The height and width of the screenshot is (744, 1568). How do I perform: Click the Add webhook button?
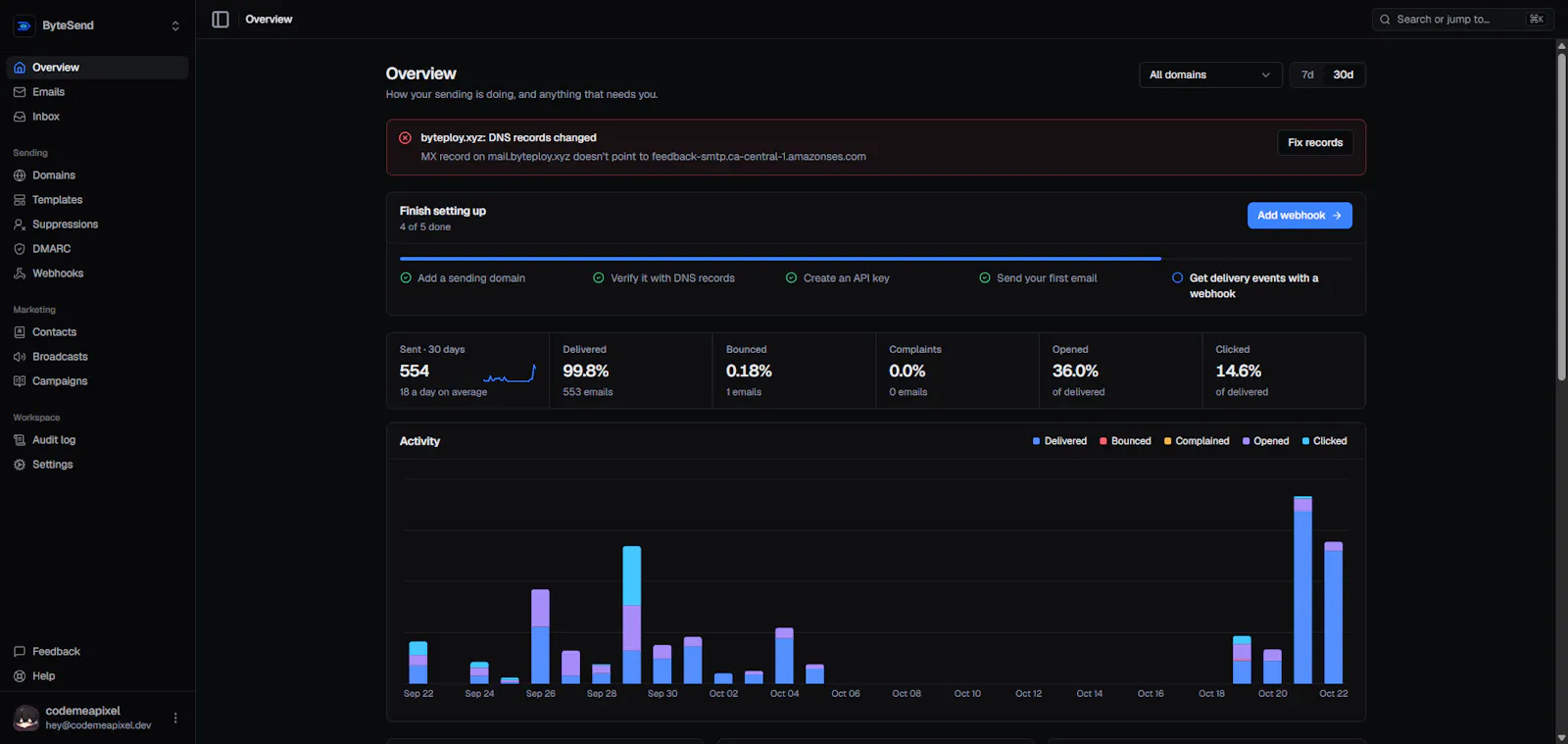1299,216
